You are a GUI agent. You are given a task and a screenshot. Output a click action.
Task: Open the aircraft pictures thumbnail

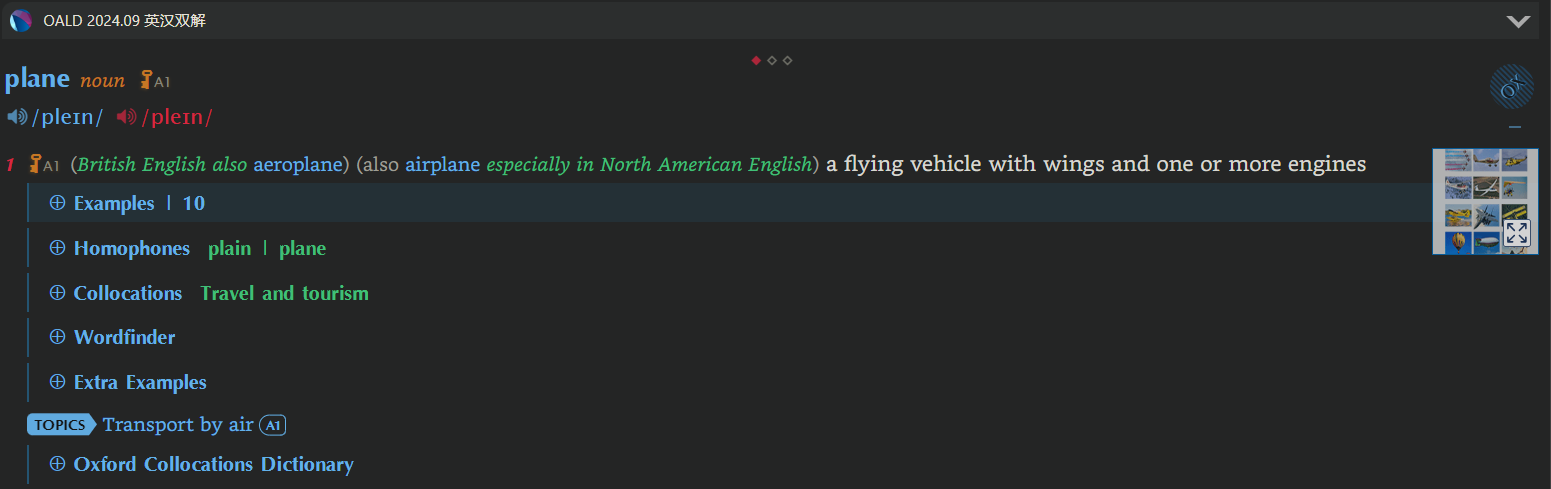pos(1485,201)
